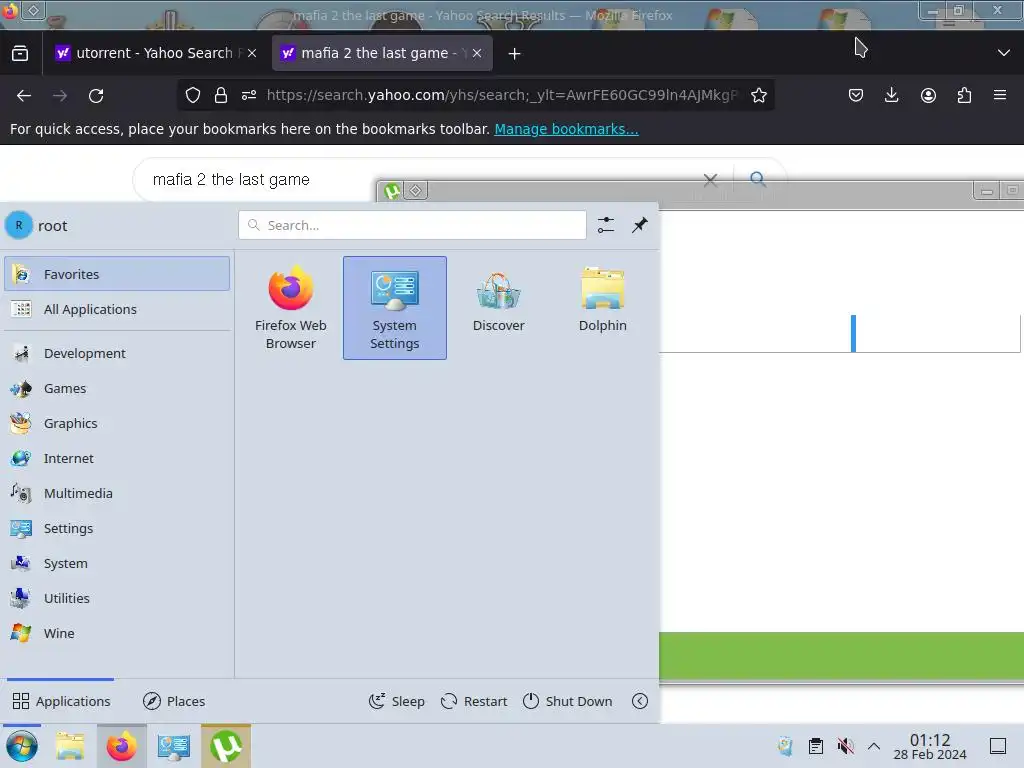
Task: Open the clipboard tray icon
Action: click(816, 746)
